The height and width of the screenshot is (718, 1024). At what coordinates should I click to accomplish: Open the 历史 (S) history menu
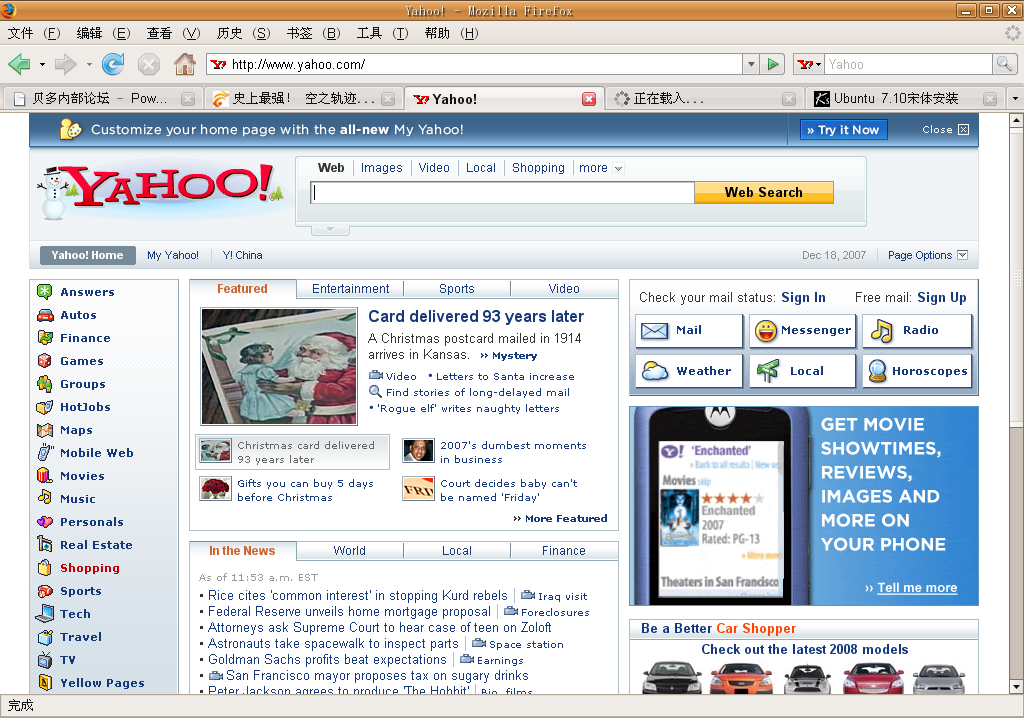pyautogui.click(x=243, y=33)
